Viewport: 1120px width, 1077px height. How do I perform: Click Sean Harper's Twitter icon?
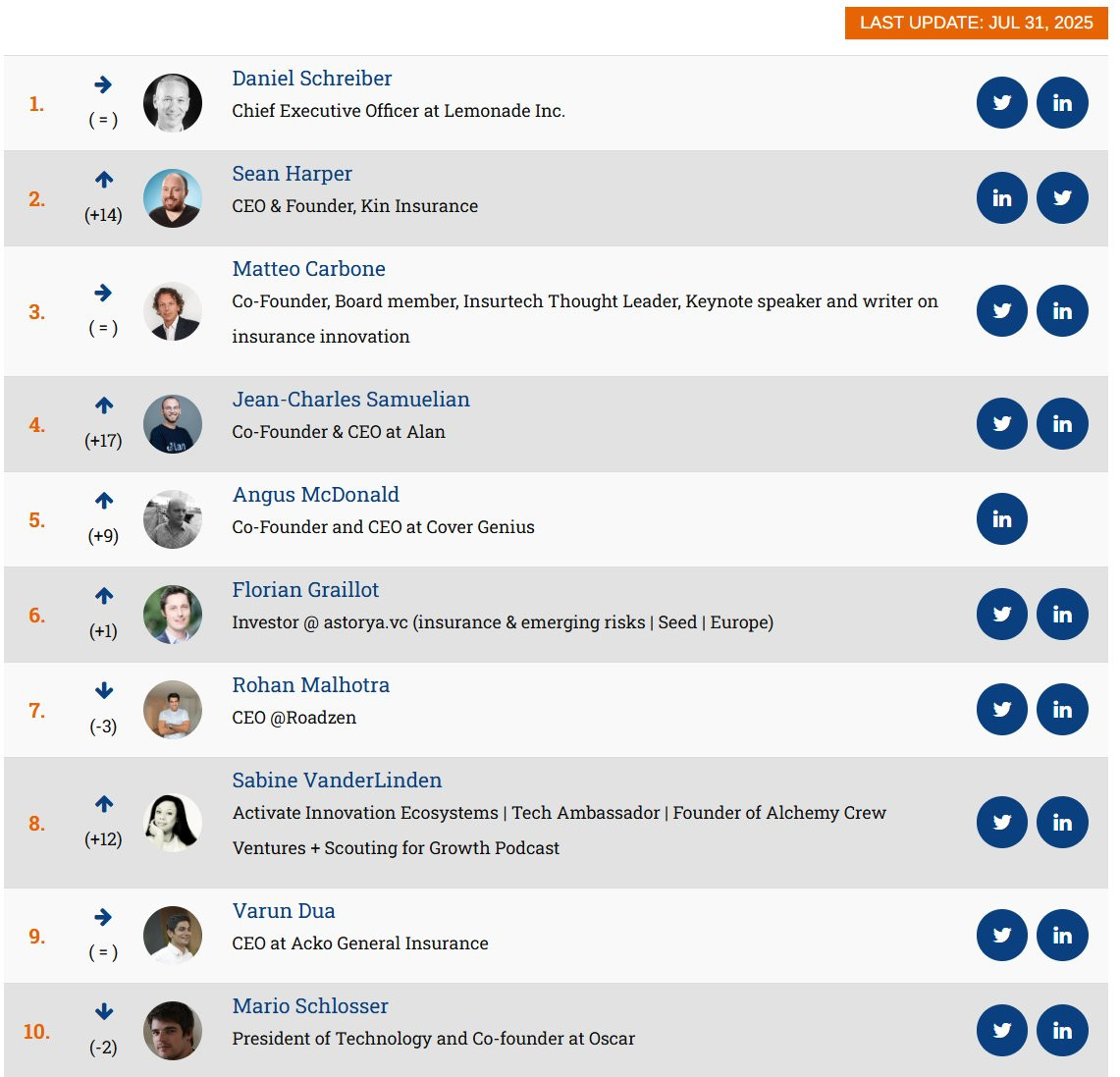(x=1062, y=198)
